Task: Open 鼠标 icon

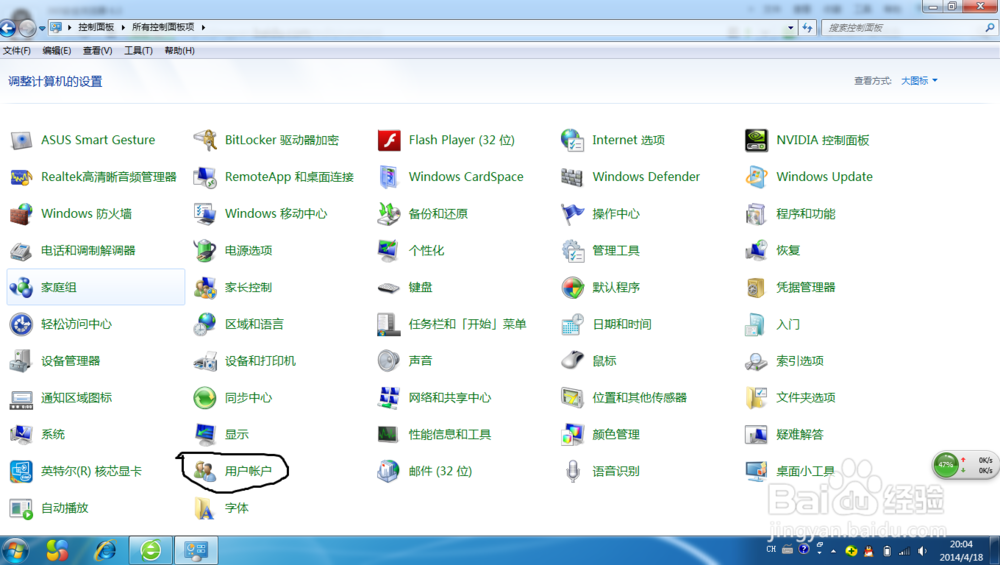Action: (x=572, y=361)
